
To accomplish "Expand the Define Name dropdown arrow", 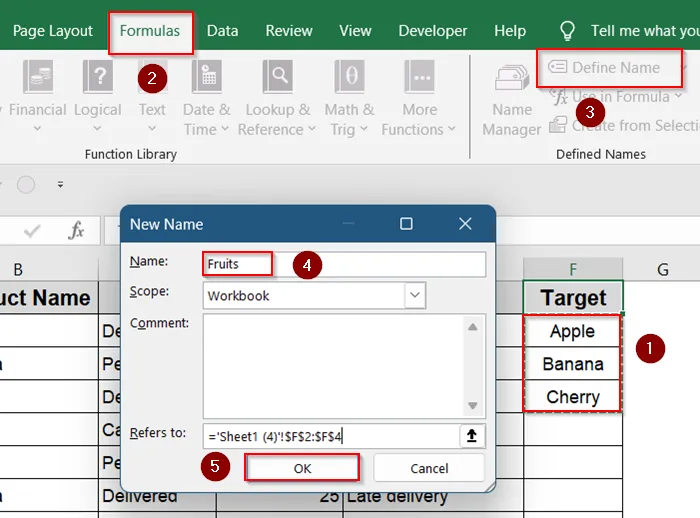I will pyautogui.click(x=683, y=67).
